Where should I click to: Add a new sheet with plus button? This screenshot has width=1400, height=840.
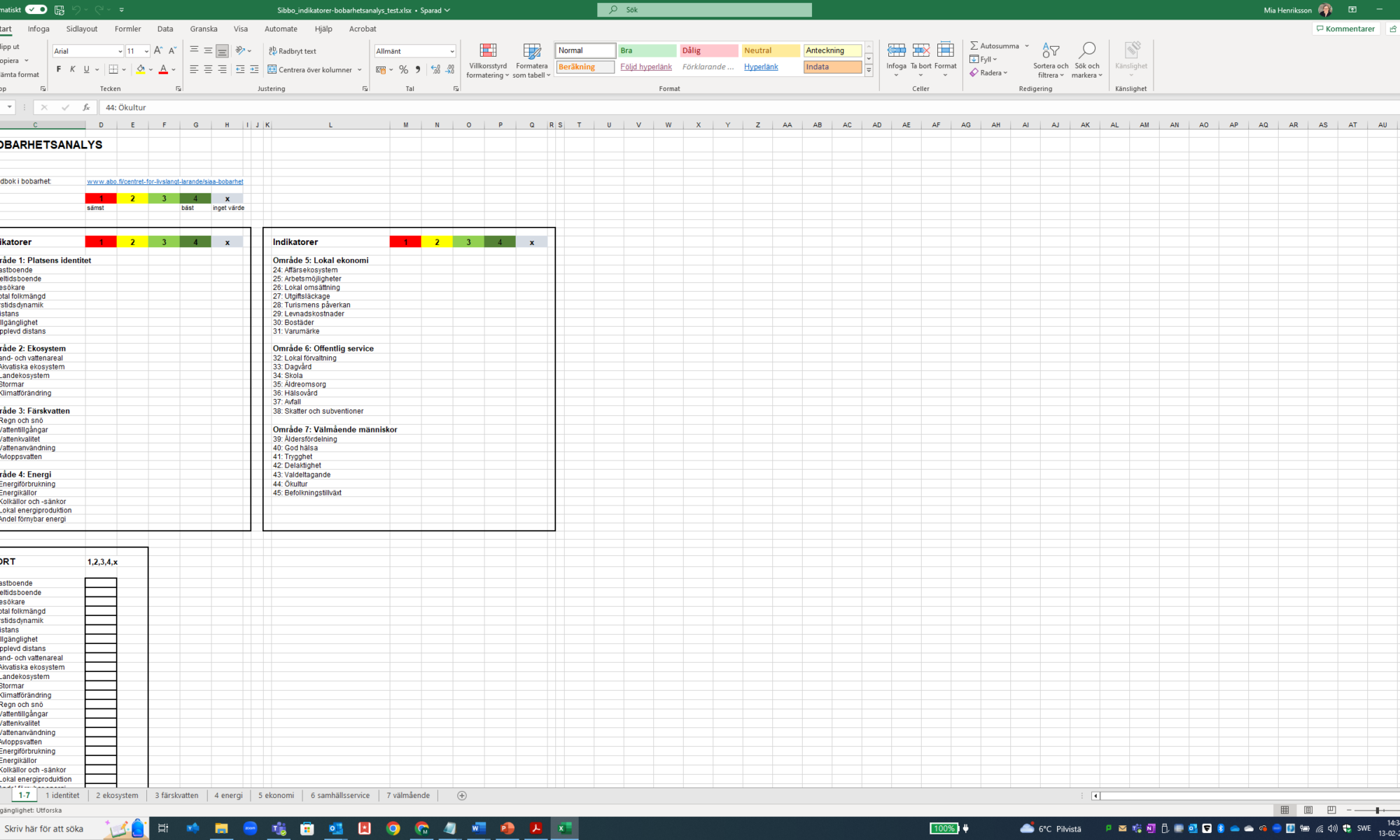point(461,795)
